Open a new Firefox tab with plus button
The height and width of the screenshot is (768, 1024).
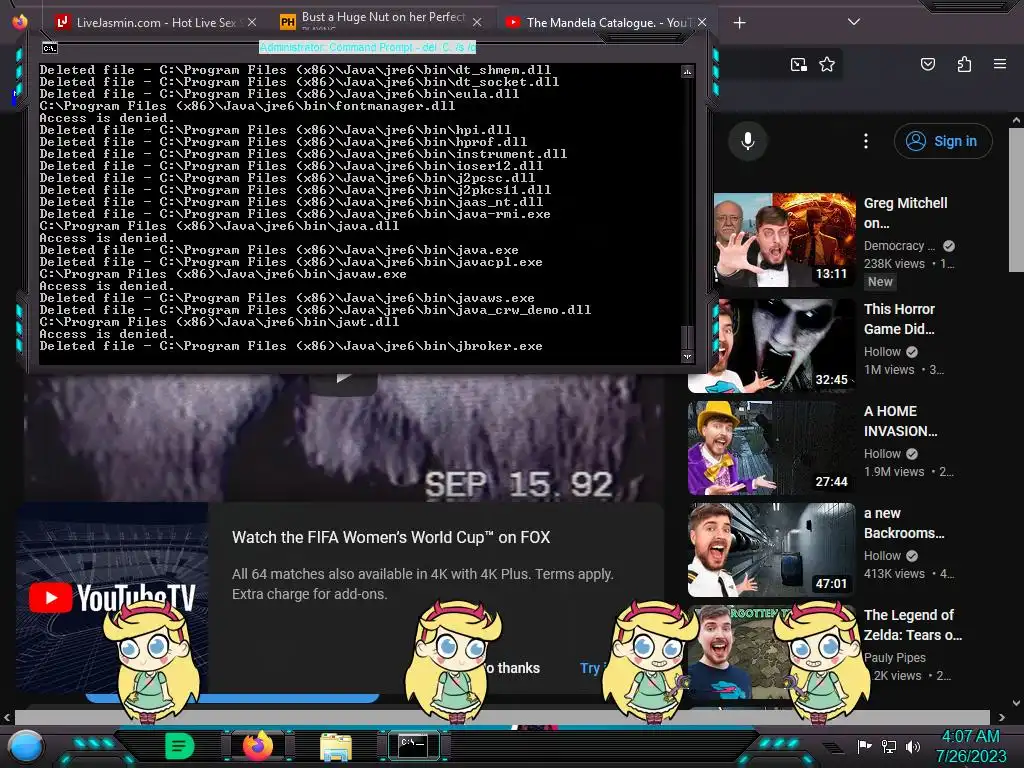point(739,23)
